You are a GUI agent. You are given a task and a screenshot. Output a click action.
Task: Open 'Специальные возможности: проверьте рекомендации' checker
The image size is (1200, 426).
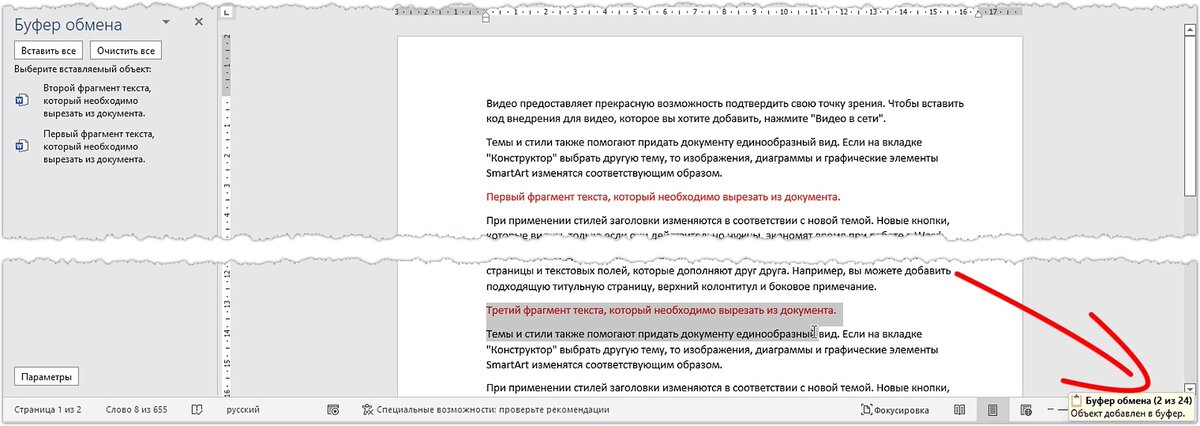485,410
